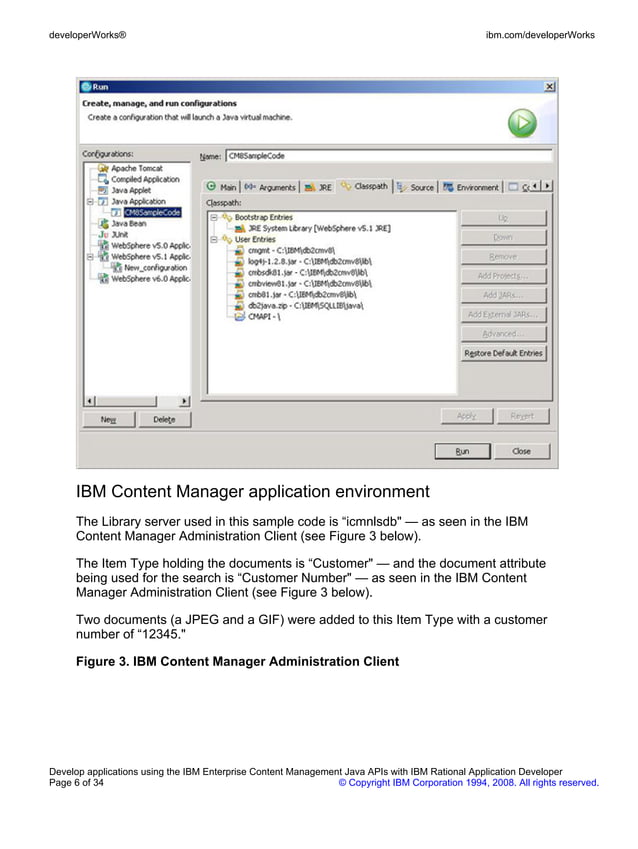This screenshot has width=638, height=849.
Task: Click the New_configuration item icon
Action: tap(116, 267)
